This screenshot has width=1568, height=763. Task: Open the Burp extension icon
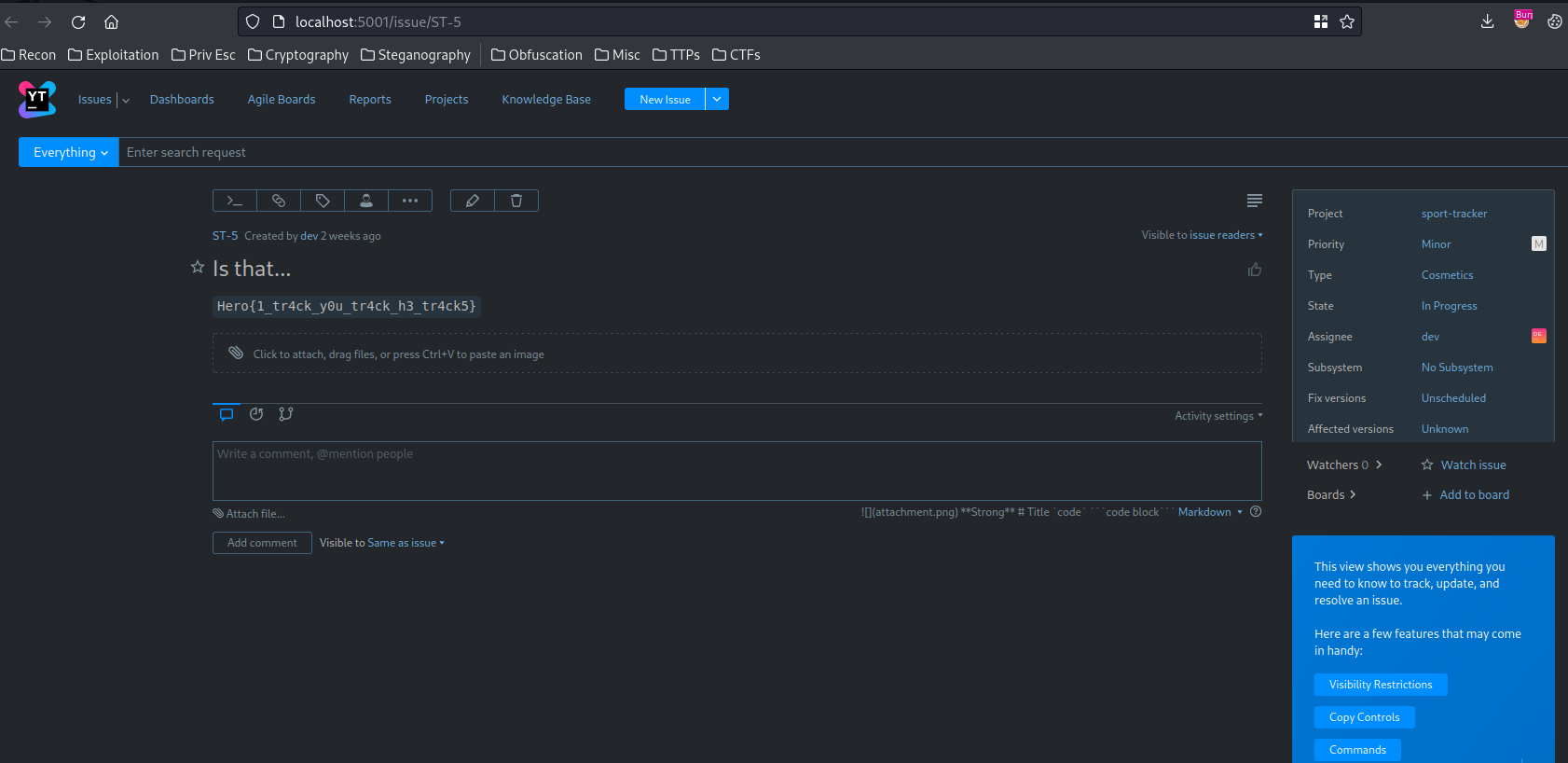[x=1522, y=20]
